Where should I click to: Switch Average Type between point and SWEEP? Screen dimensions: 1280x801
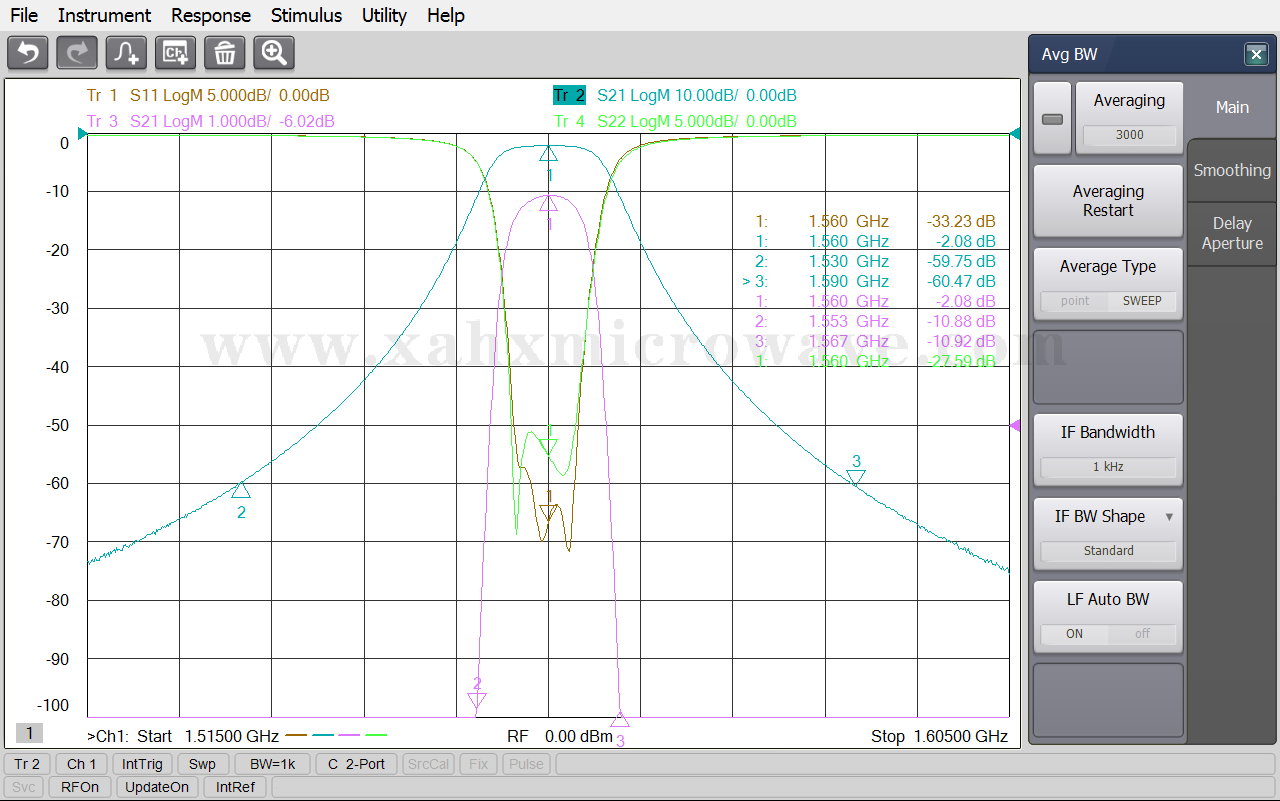[x=1108, y=301]
